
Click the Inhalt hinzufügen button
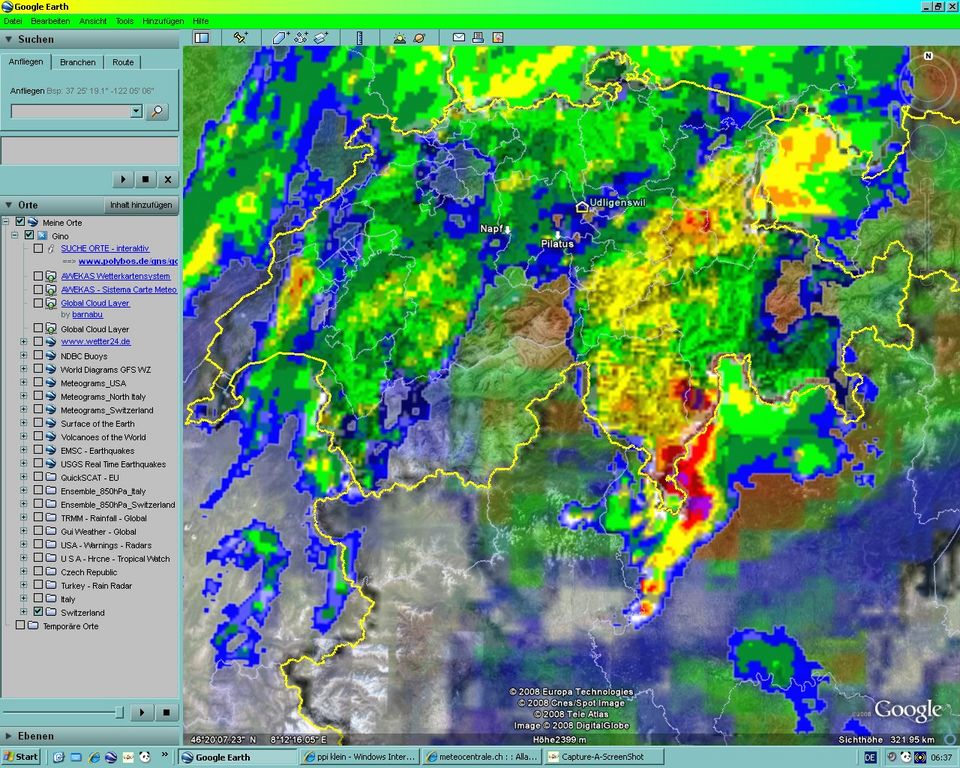[141, 205]
